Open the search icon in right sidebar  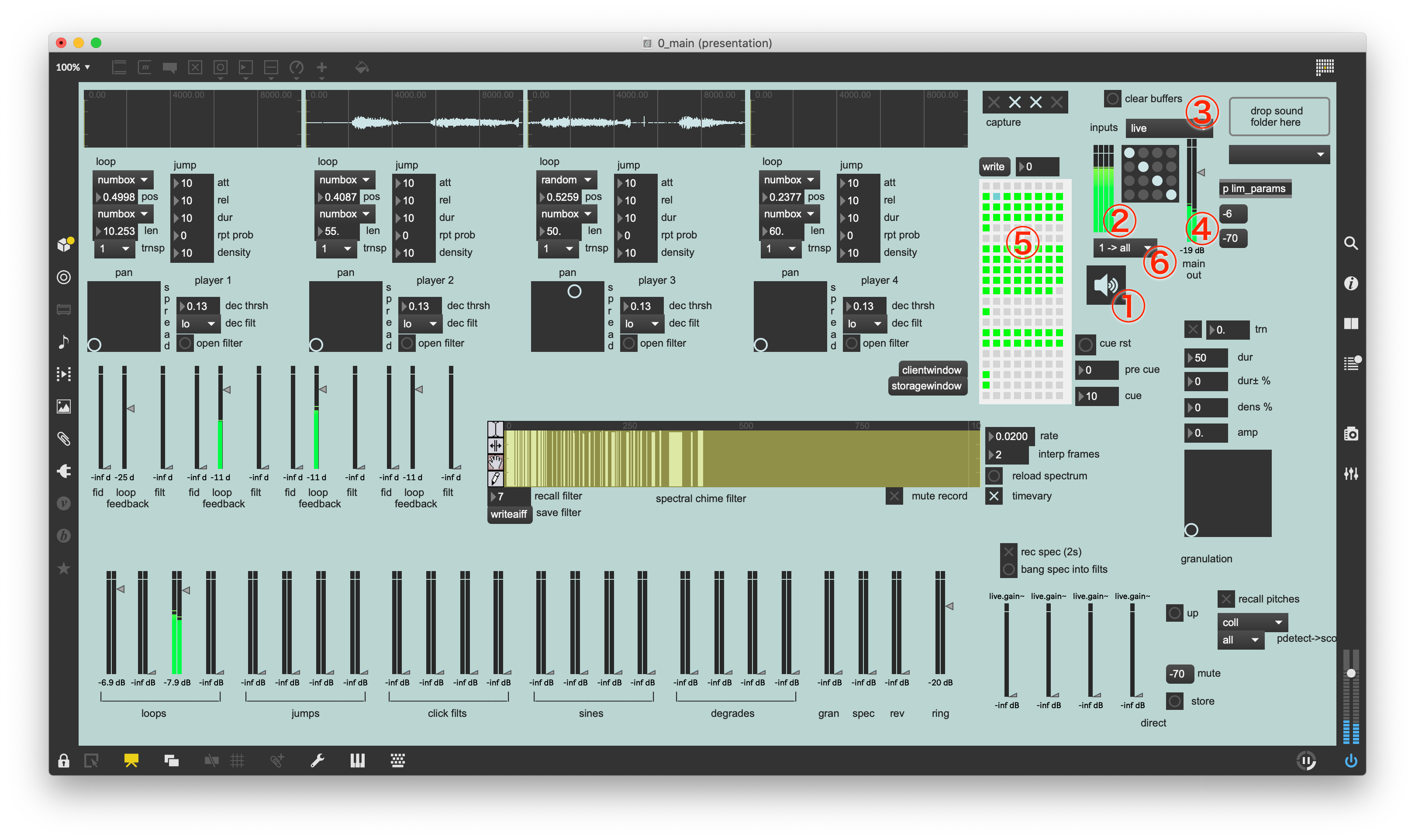[x=1350, y=243]
